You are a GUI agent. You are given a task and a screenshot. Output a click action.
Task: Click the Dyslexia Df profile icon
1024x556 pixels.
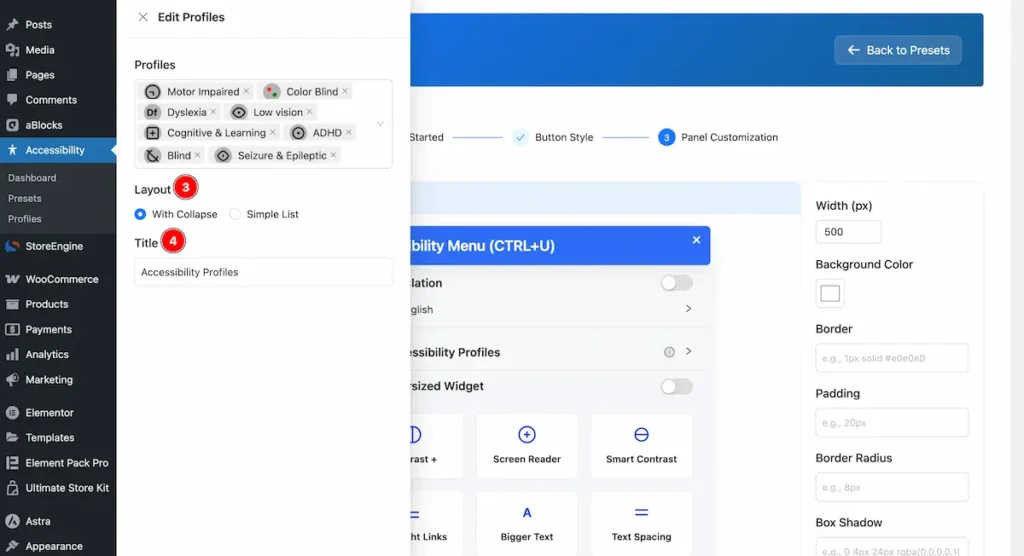[x=152, y=112]
